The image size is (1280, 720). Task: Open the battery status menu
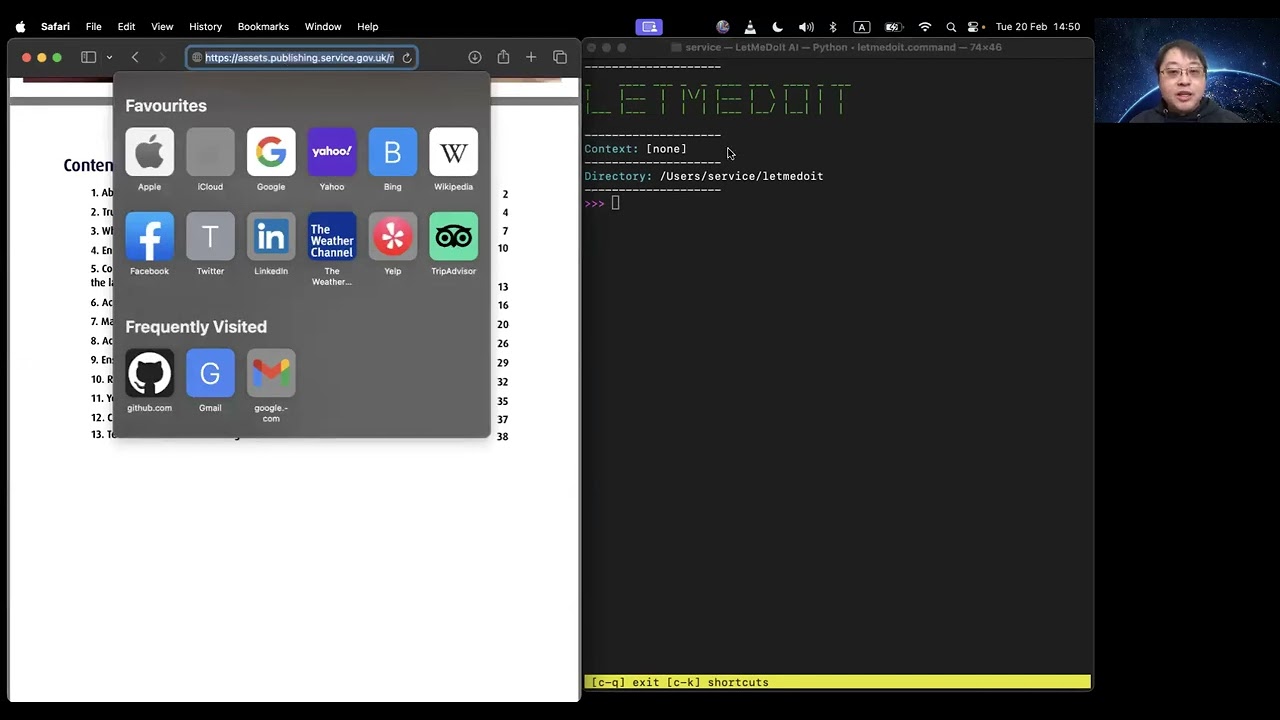click(x=893, y=27)
